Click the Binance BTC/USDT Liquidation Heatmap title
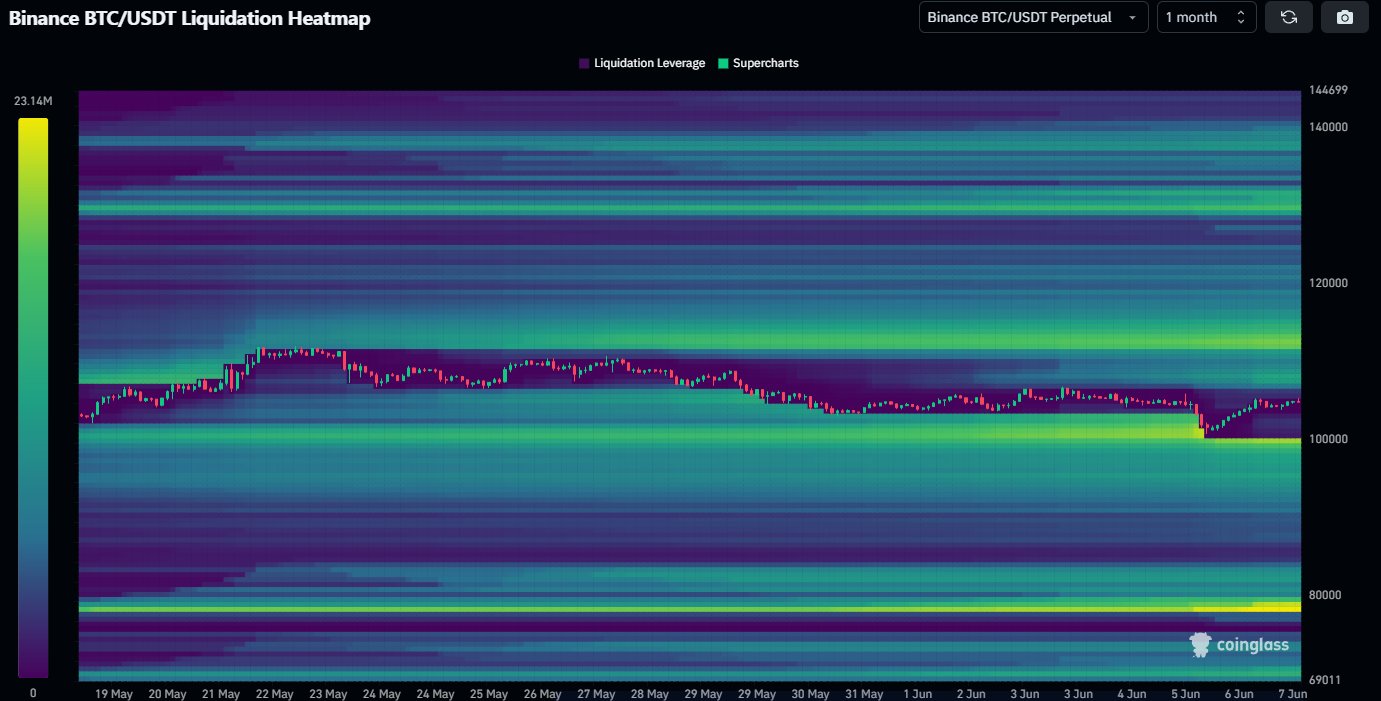 189,18
